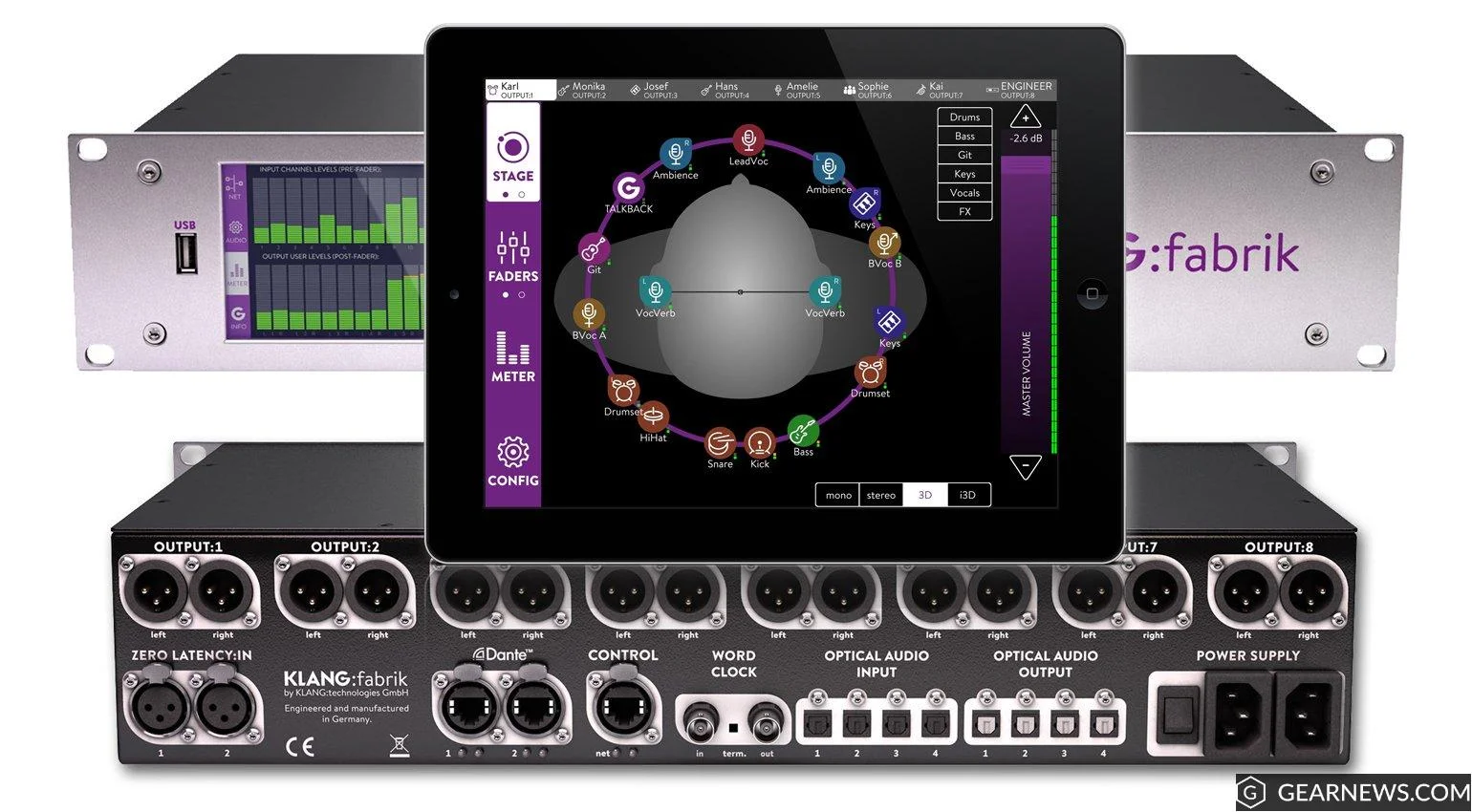Switch to ENGINEER OUTPUT:8 tab

coord(1019,90)
